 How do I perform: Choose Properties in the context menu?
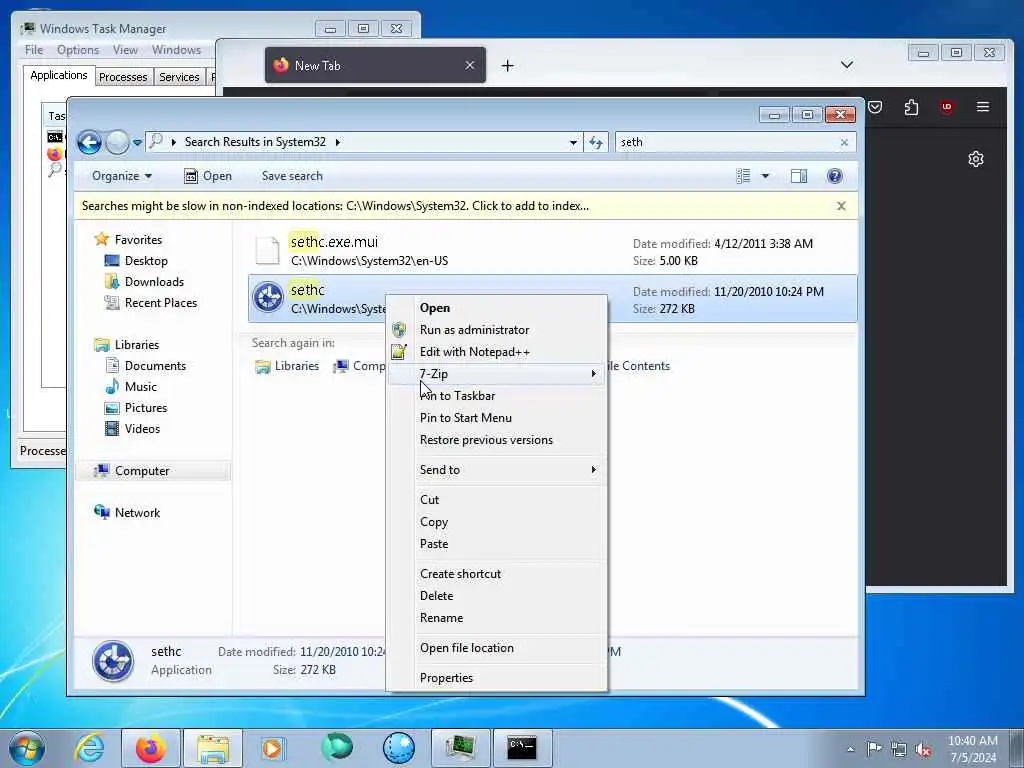tap(497, 678)
